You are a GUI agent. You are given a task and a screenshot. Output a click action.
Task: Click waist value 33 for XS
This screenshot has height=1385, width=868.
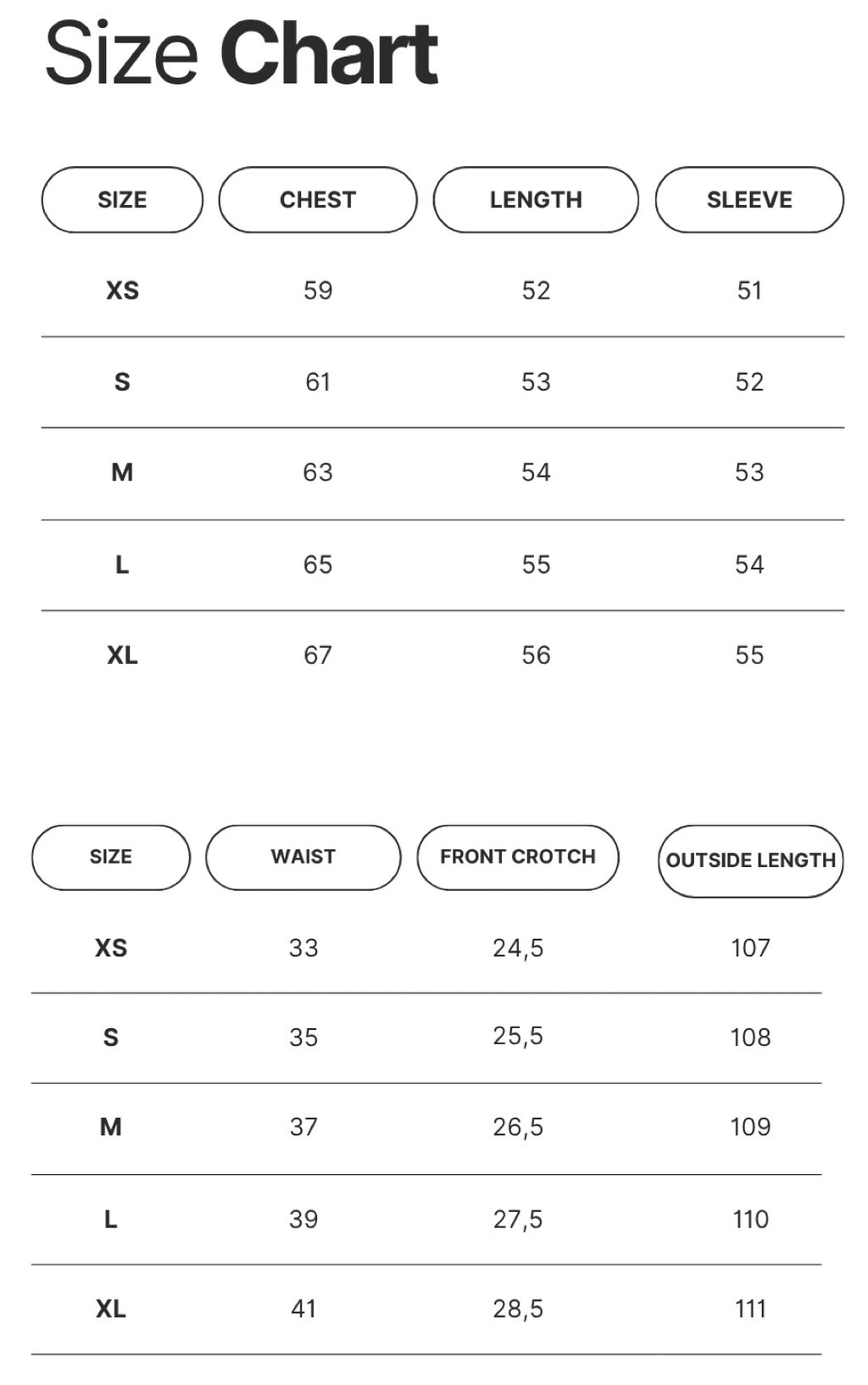(x=303, y=948)
